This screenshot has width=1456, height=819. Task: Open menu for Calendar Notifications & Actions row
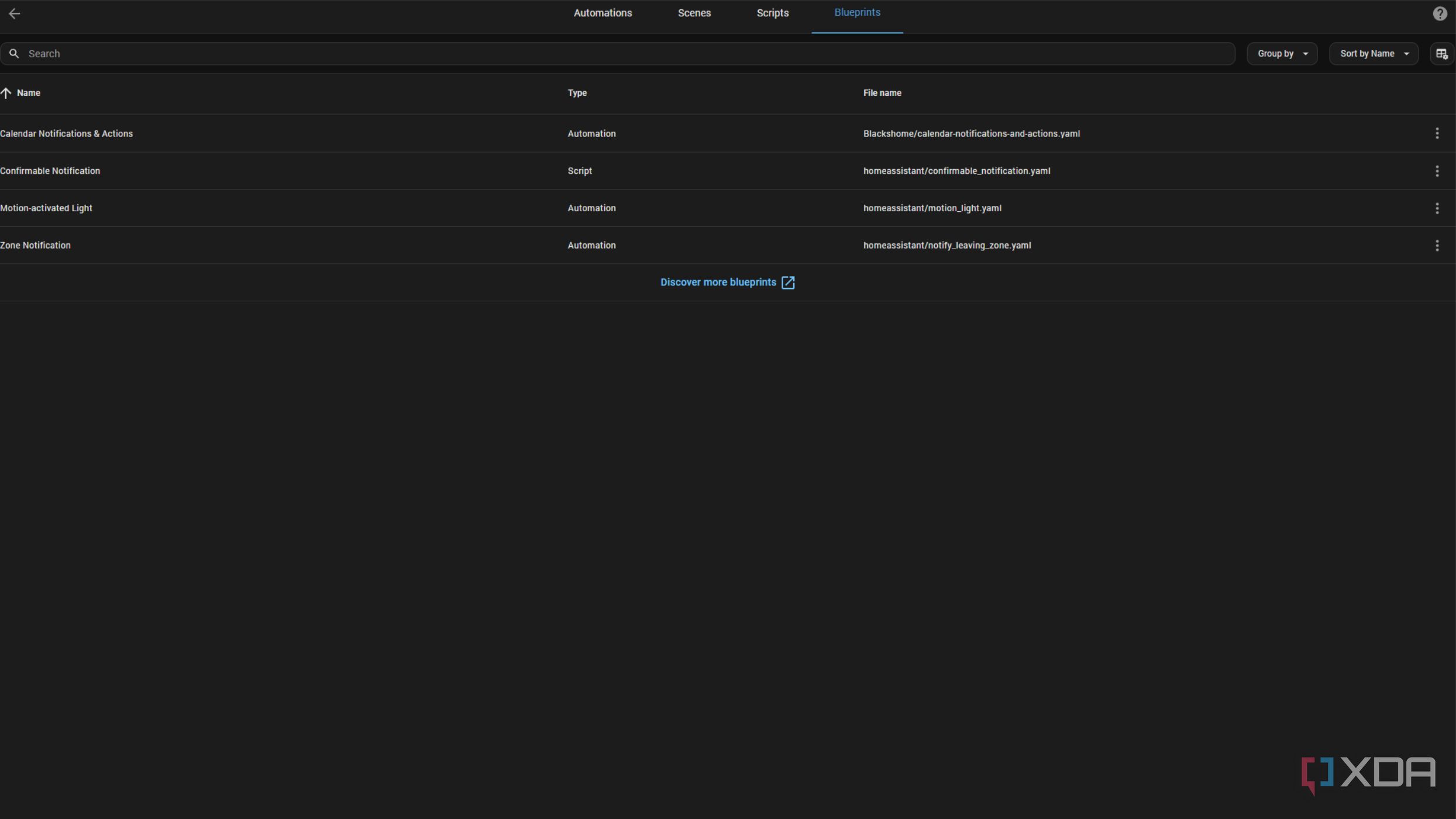[x=1437, y=133]
